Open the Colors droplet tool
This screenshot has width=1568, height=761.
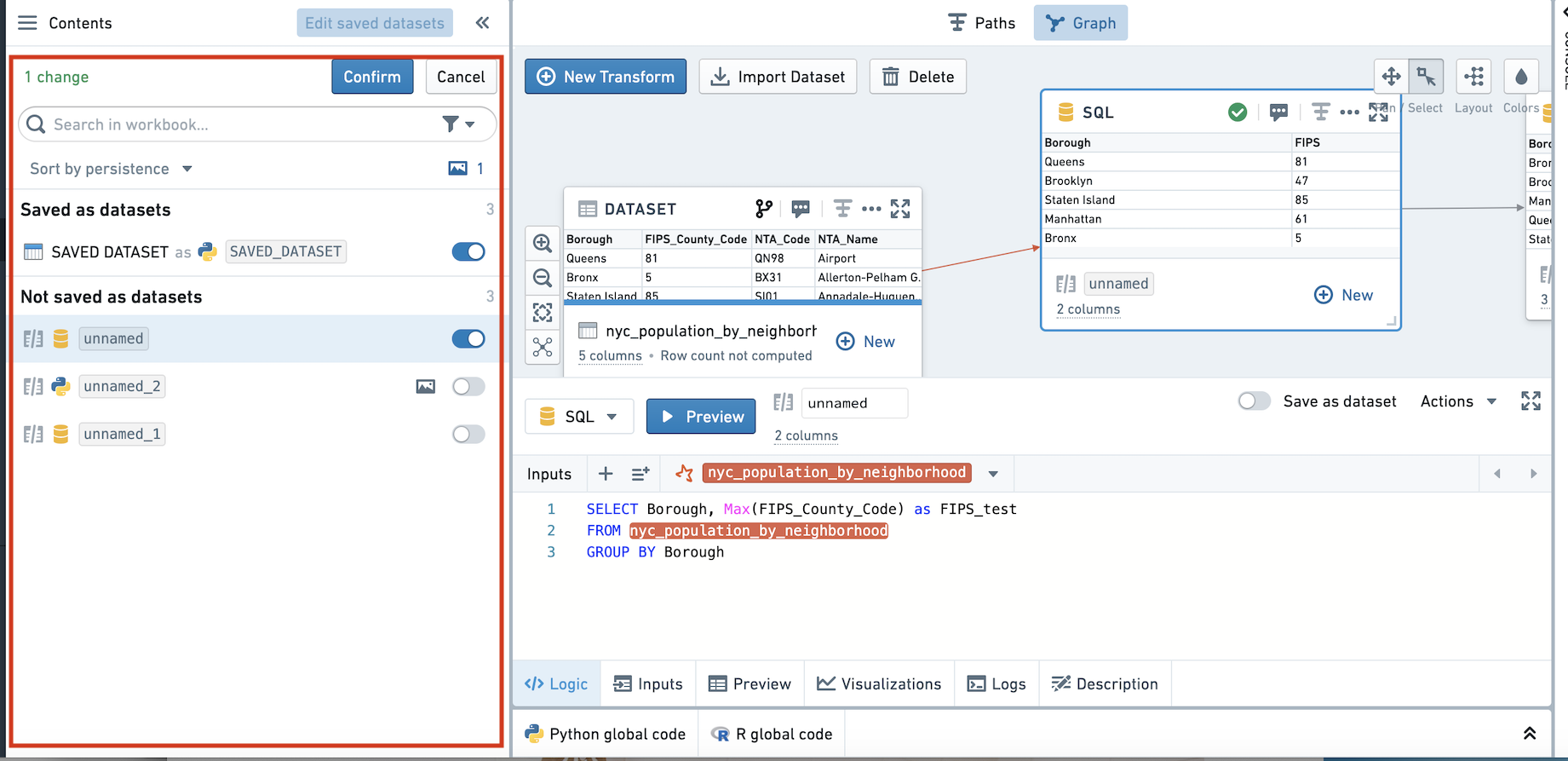click(x=1522, y=77)
